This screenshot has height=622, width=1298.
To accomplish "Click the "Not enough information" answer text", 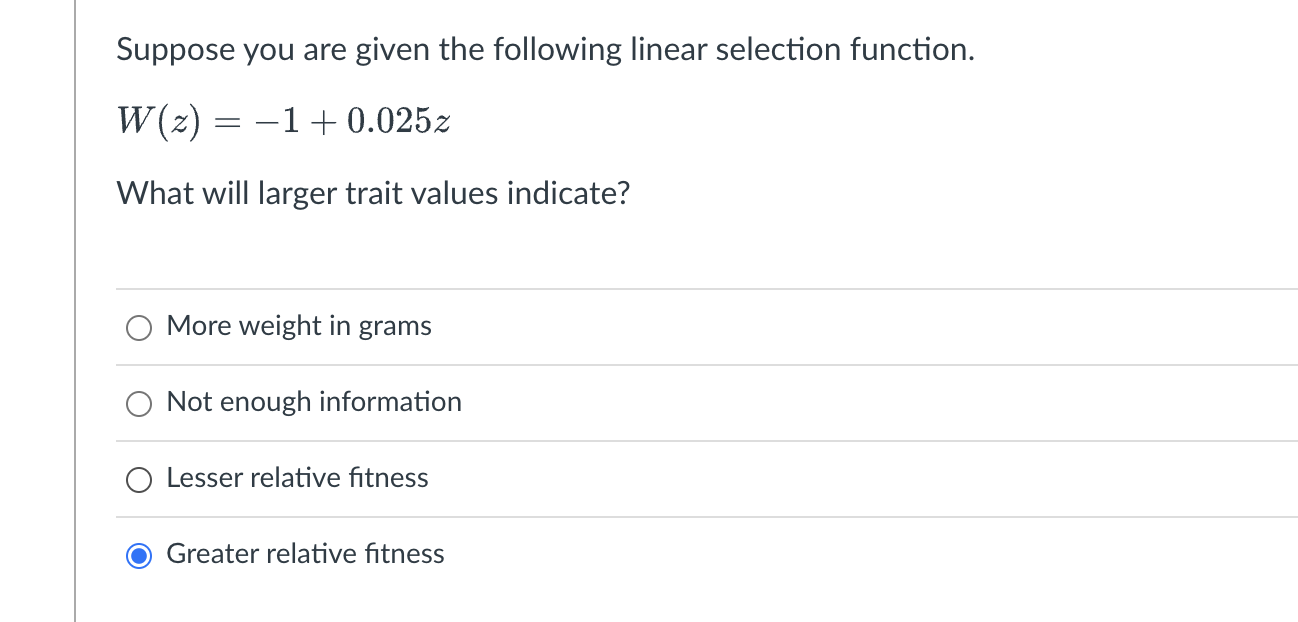I will point(314,401).
